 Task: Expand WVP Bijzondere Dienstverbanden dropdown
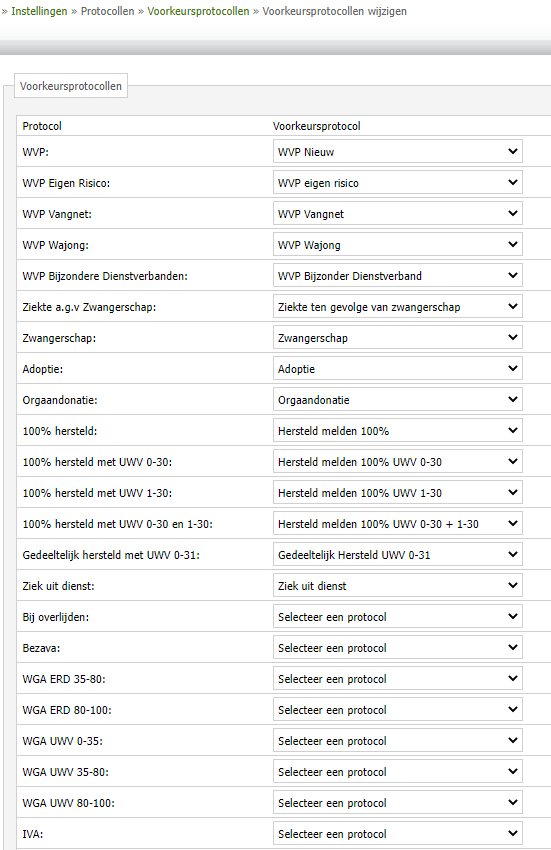[x=398, y=275]
